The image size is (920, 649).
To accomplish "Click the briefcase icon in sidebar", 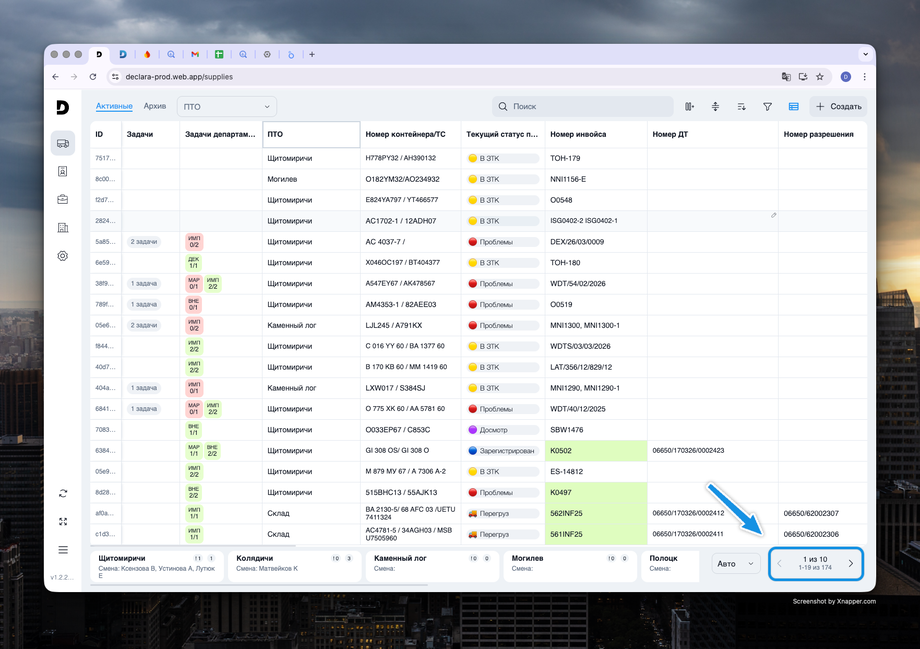I will point(63,199).
